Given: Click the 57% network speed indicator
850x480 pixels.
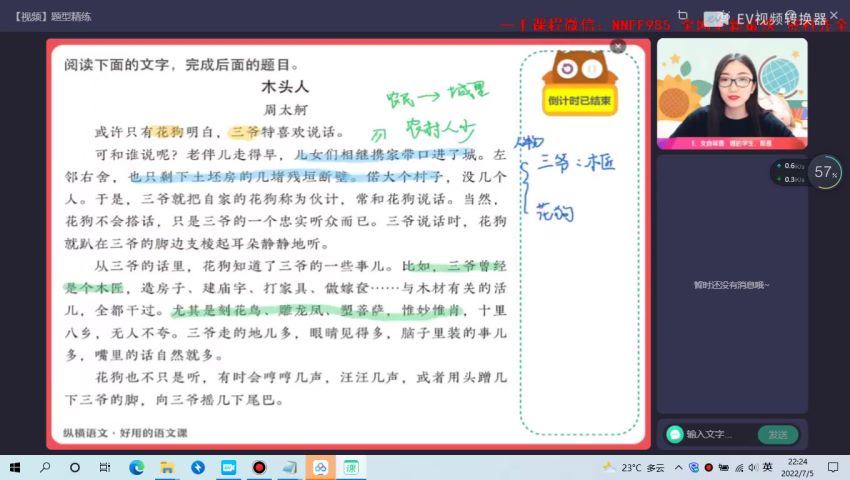Looking at the screenshot, I should (826, 172).
